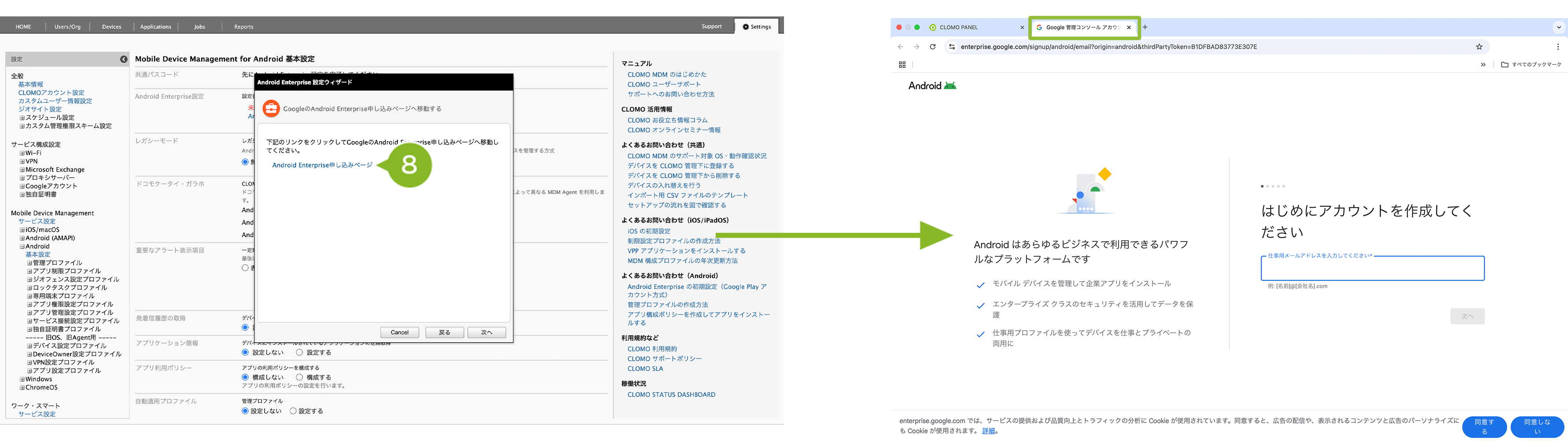
Task: Expand the Android (AMAPI) node
Action: 22,238
